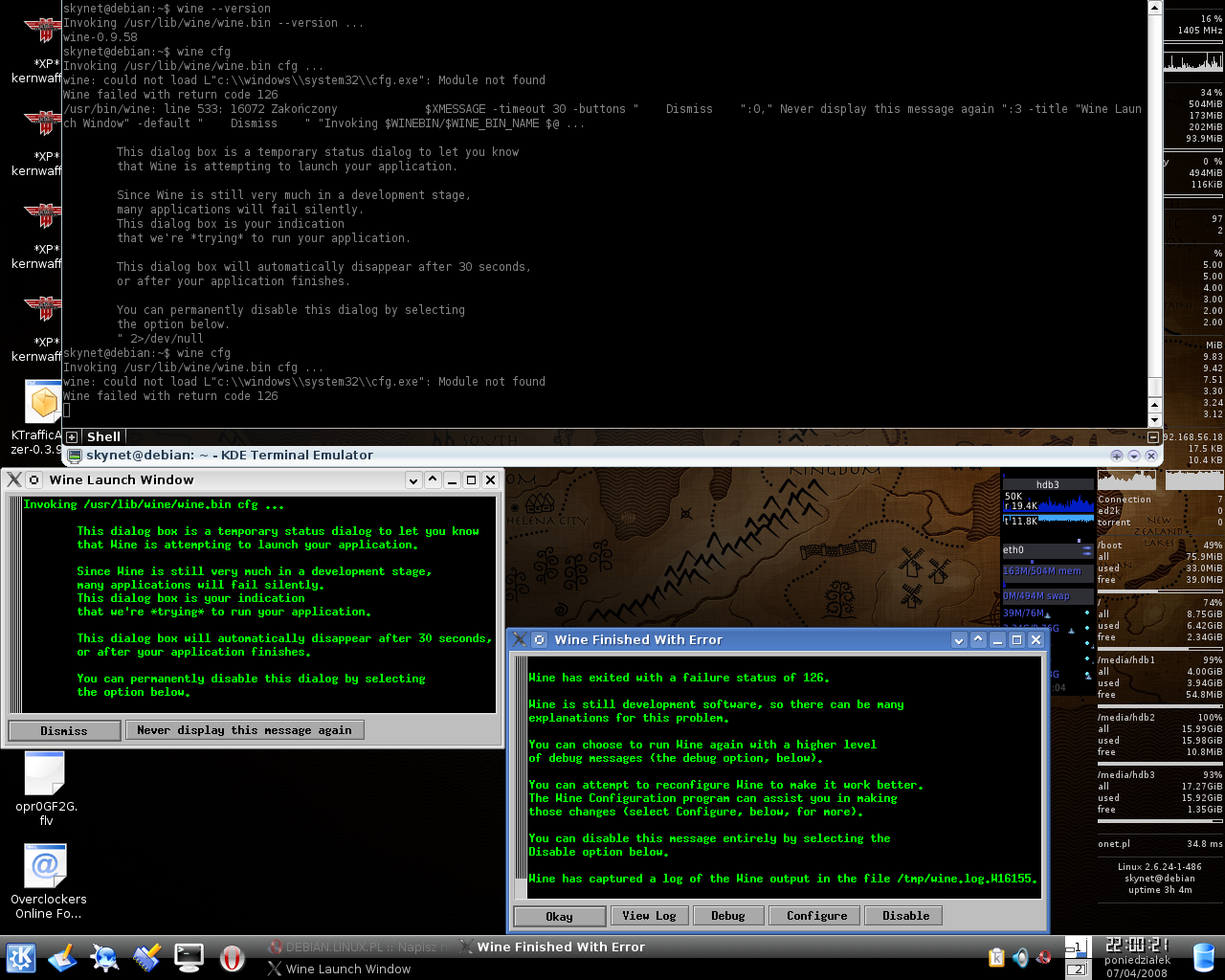This screenshot has height=980, width=1225.
Task: Click the date 07/04/2008 in the panel
Action: click(x=1137, y=972)
